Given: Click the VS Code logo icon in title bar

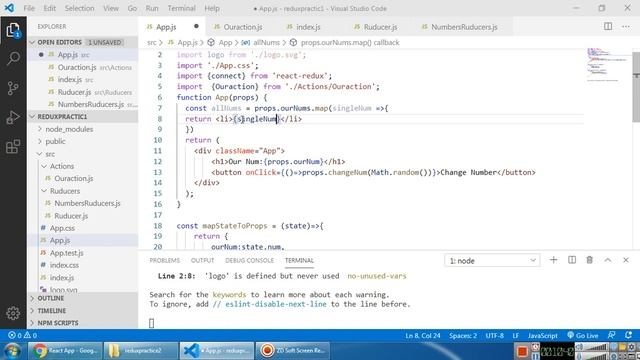Looking at the screenshot, I should [x=9, y=8].
